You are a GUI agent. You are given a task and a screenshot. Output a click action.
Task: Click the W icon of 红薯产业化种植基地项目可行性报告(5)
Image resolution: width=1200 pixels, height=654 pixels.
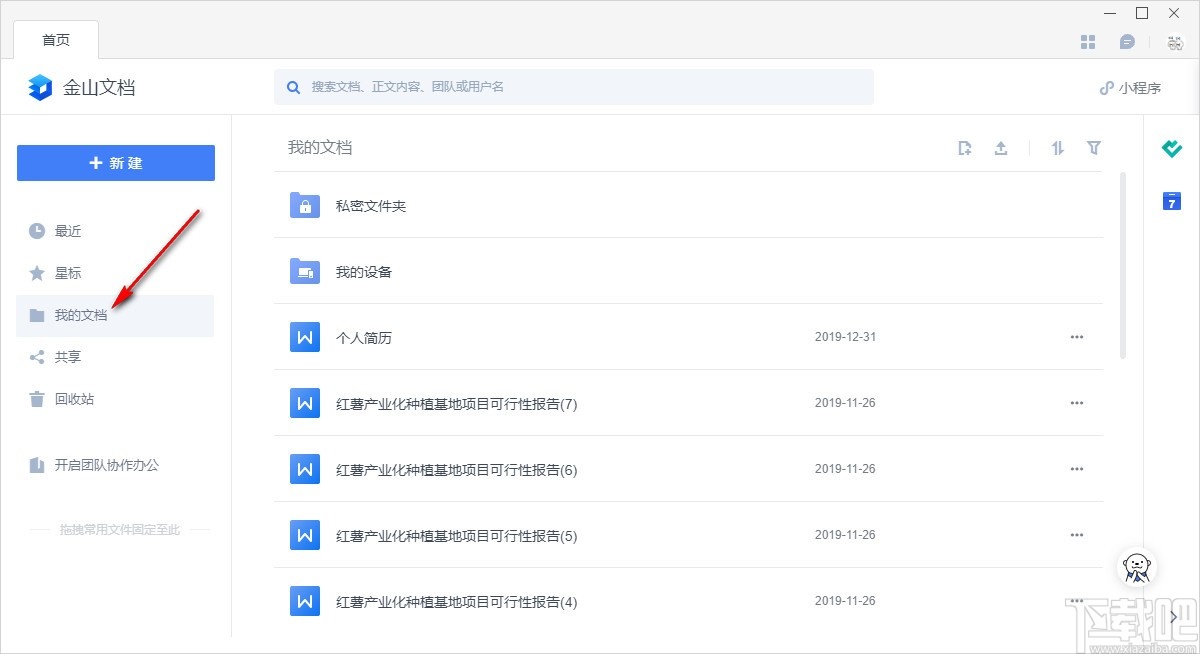pyautogui.click(x=304, y=535)
